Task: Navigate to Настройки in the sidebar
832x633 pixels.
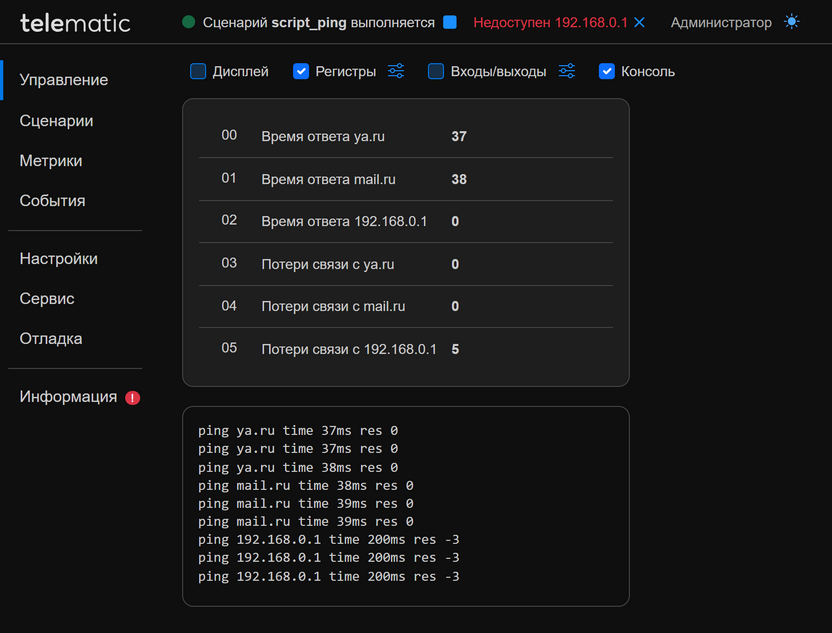Action: point(58,259)
